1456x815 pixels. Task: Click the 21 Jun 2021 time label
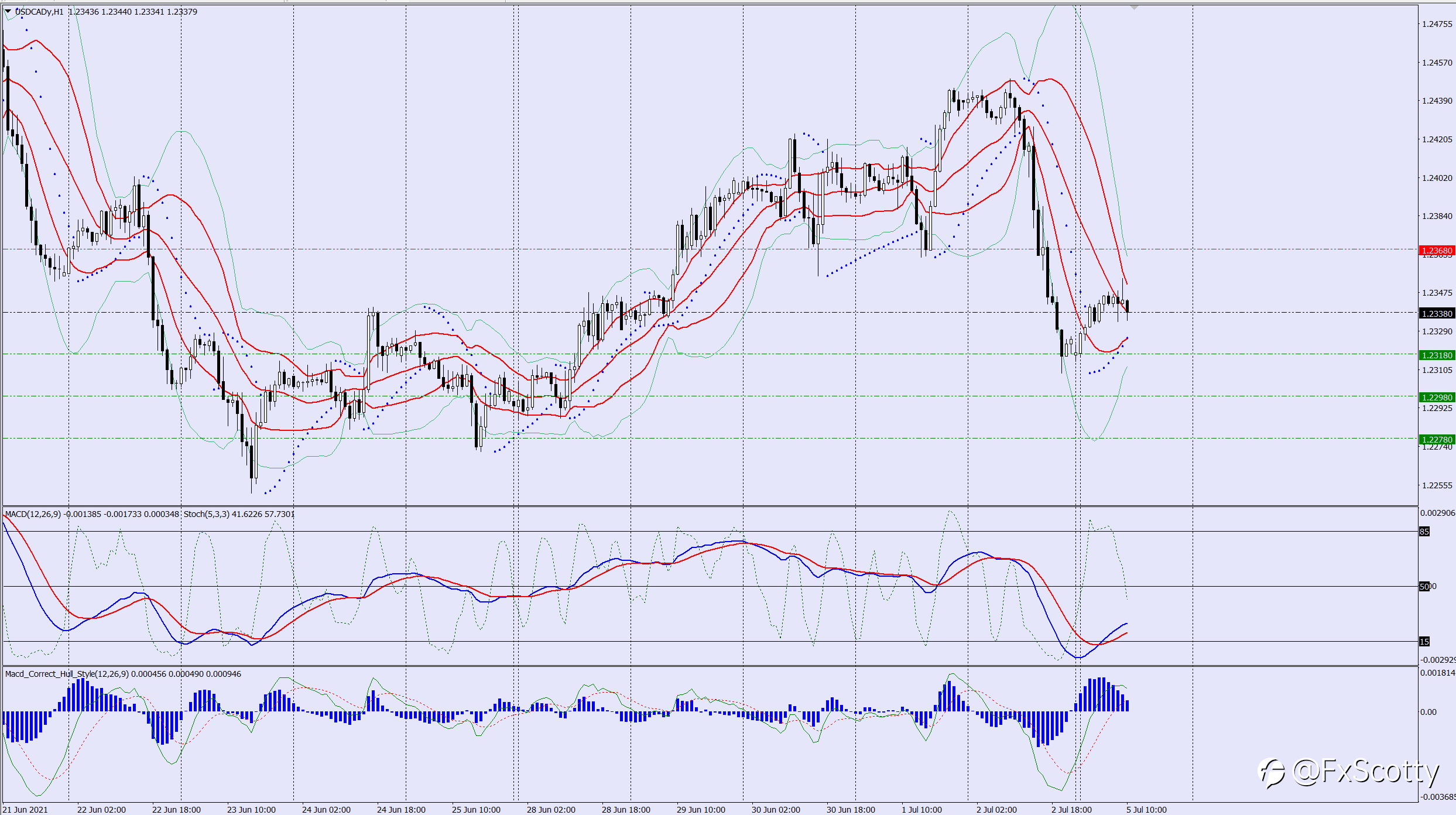(x=26, y=810)
